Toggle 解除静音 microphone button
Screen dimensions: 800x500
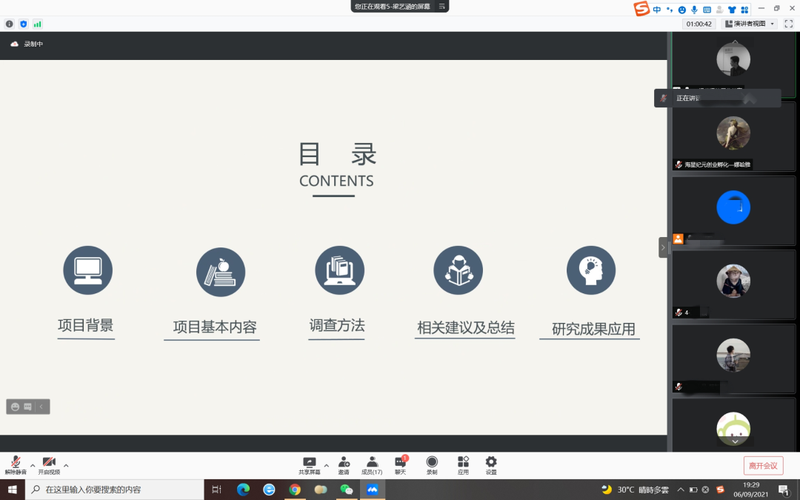[x=15, y=464]
